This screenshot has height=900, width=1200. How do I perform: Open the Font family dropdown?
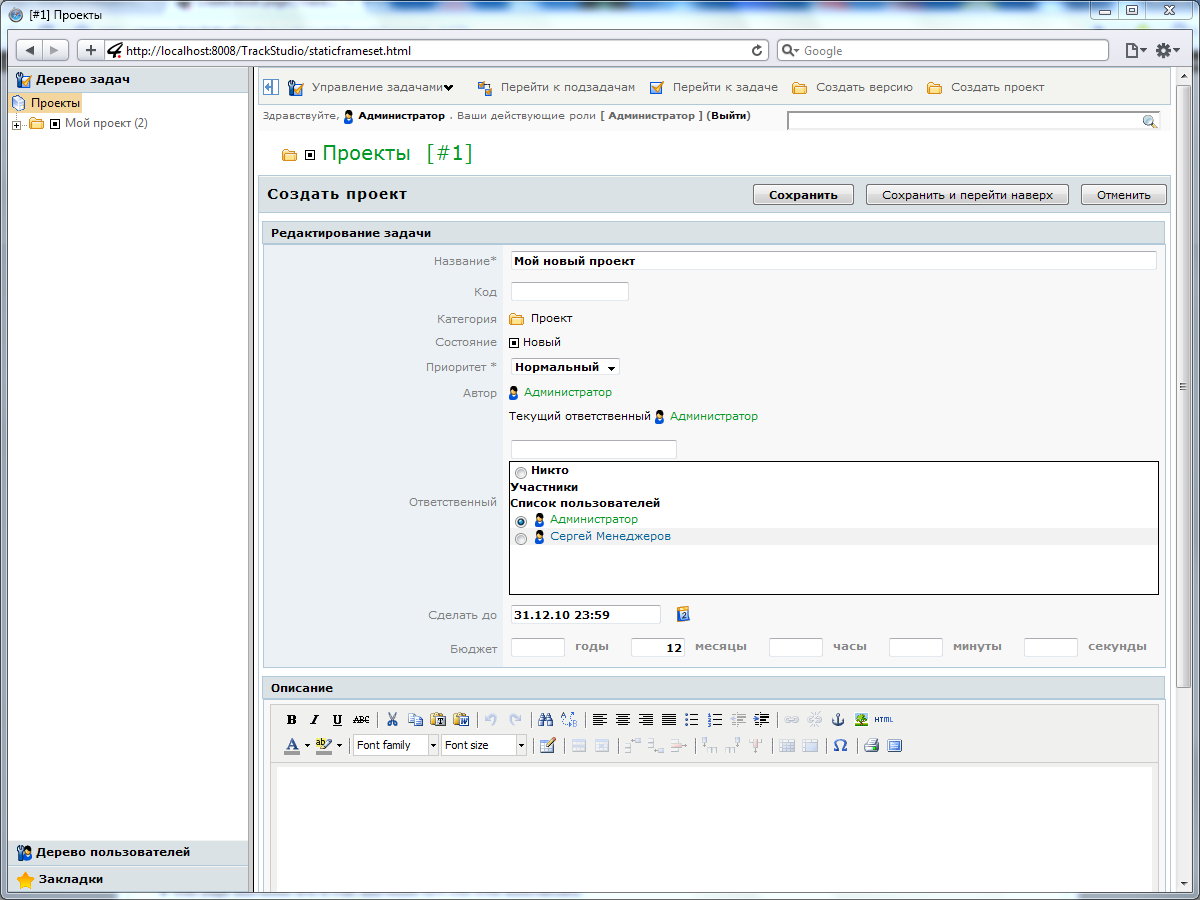tap(396, 746)
